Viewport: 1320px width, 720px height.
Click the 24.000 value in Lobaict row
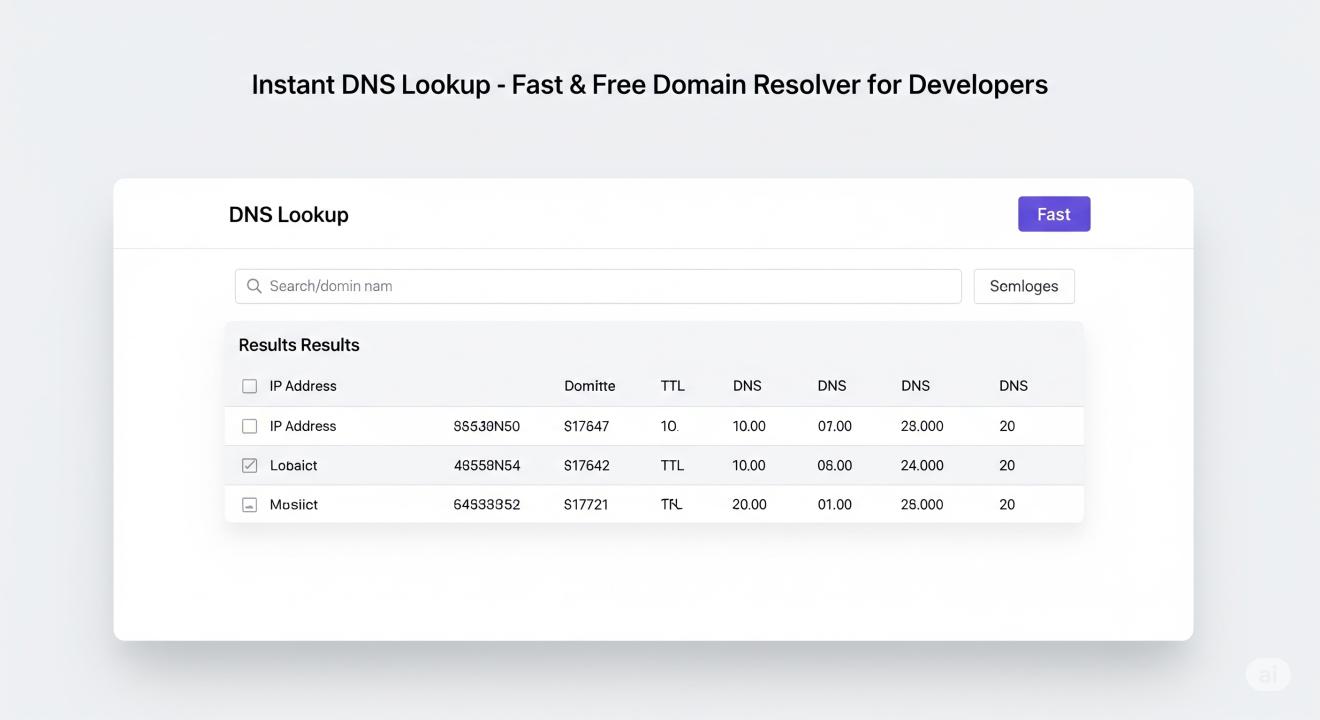point(921,465)
